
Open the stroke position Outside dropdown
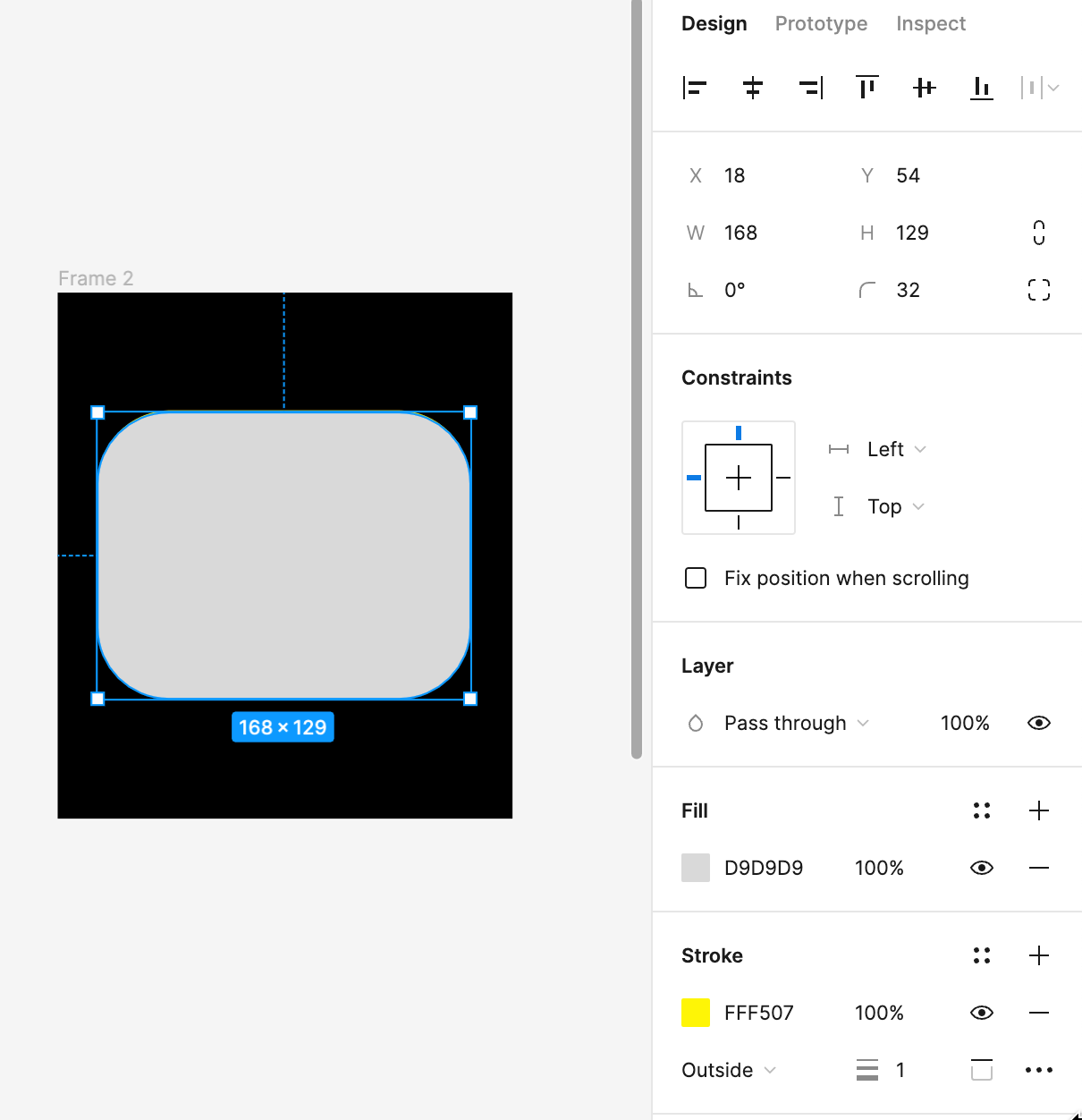pos(729,1070)
